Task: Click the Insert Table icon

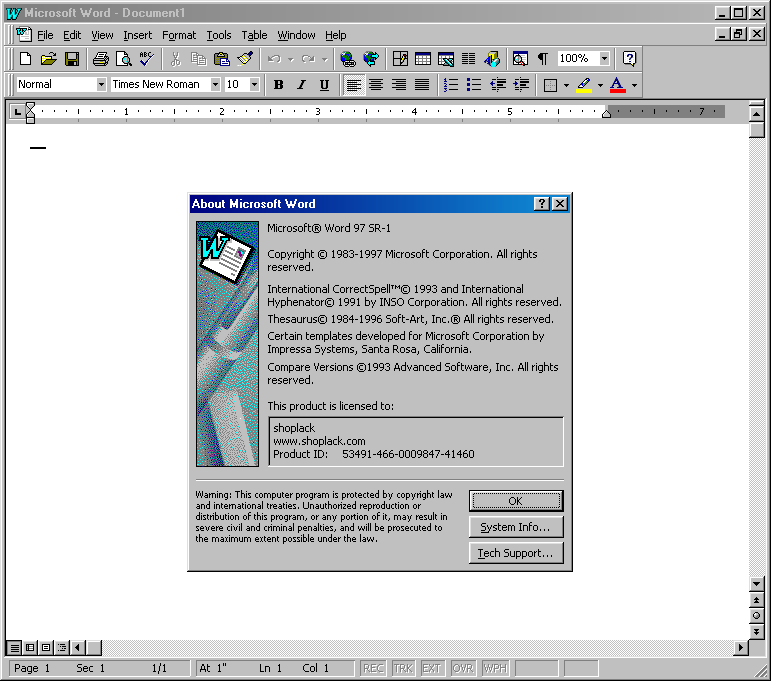Action: coord(423,59)
